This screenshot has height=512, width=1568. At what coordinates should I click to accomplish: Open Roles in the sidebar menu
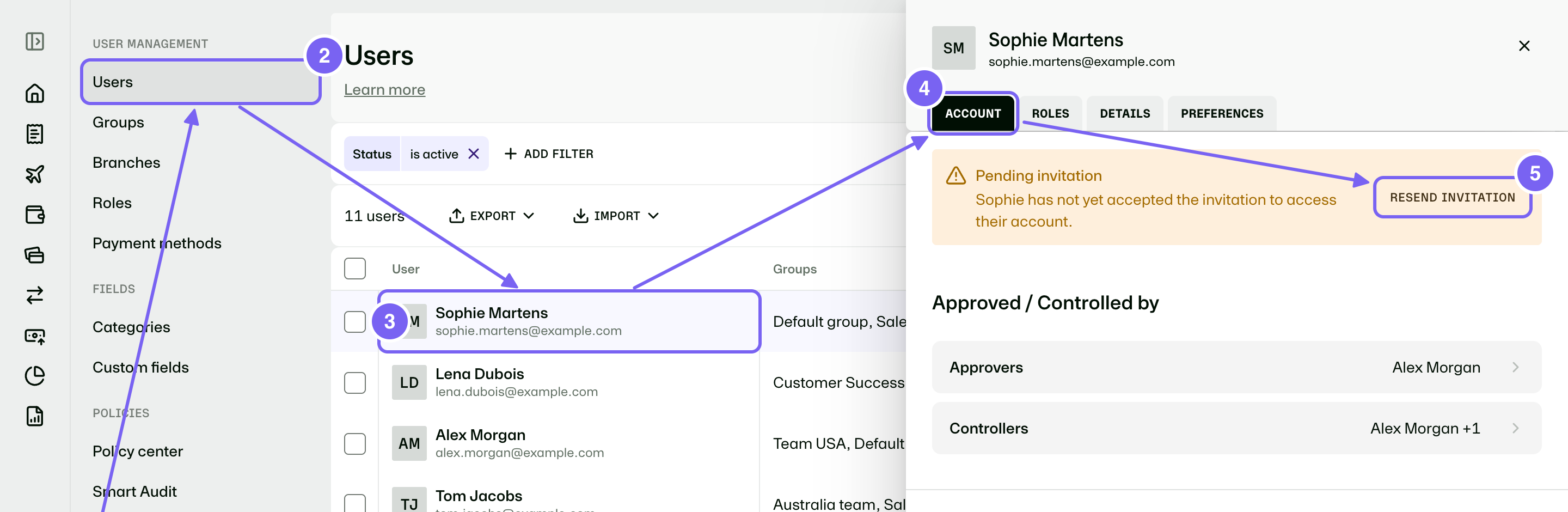coord(112,203)
